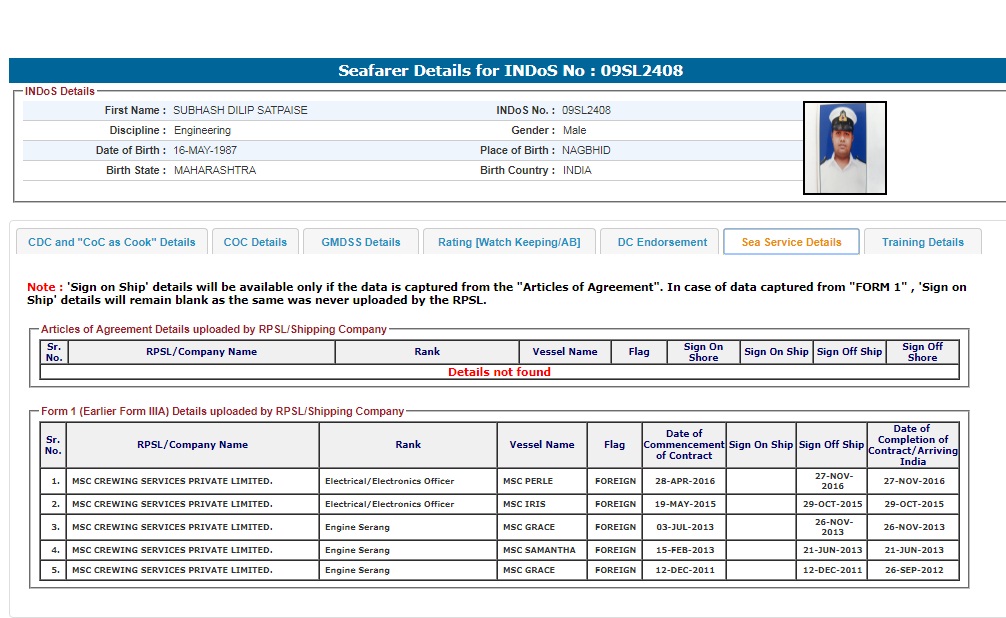Go to the DC Endorsement tab
Image resolution: width=1006 pixels, height=618 pixels.
coord(661,242)
